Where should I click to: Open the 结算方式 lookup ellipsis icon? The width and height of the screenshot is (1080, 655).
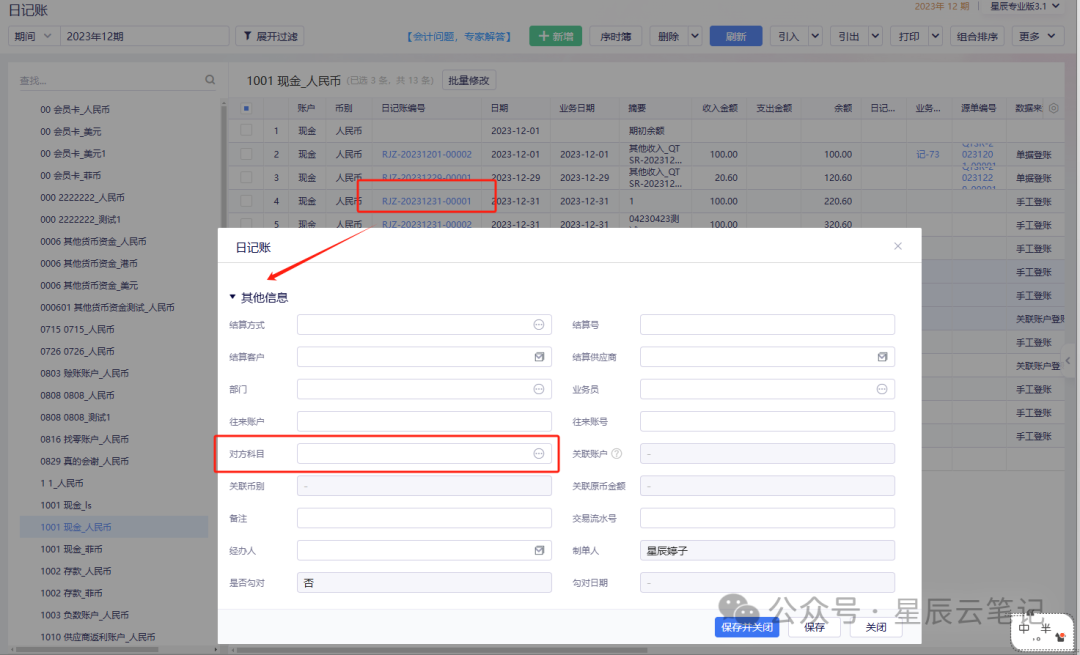click(538, 325)
